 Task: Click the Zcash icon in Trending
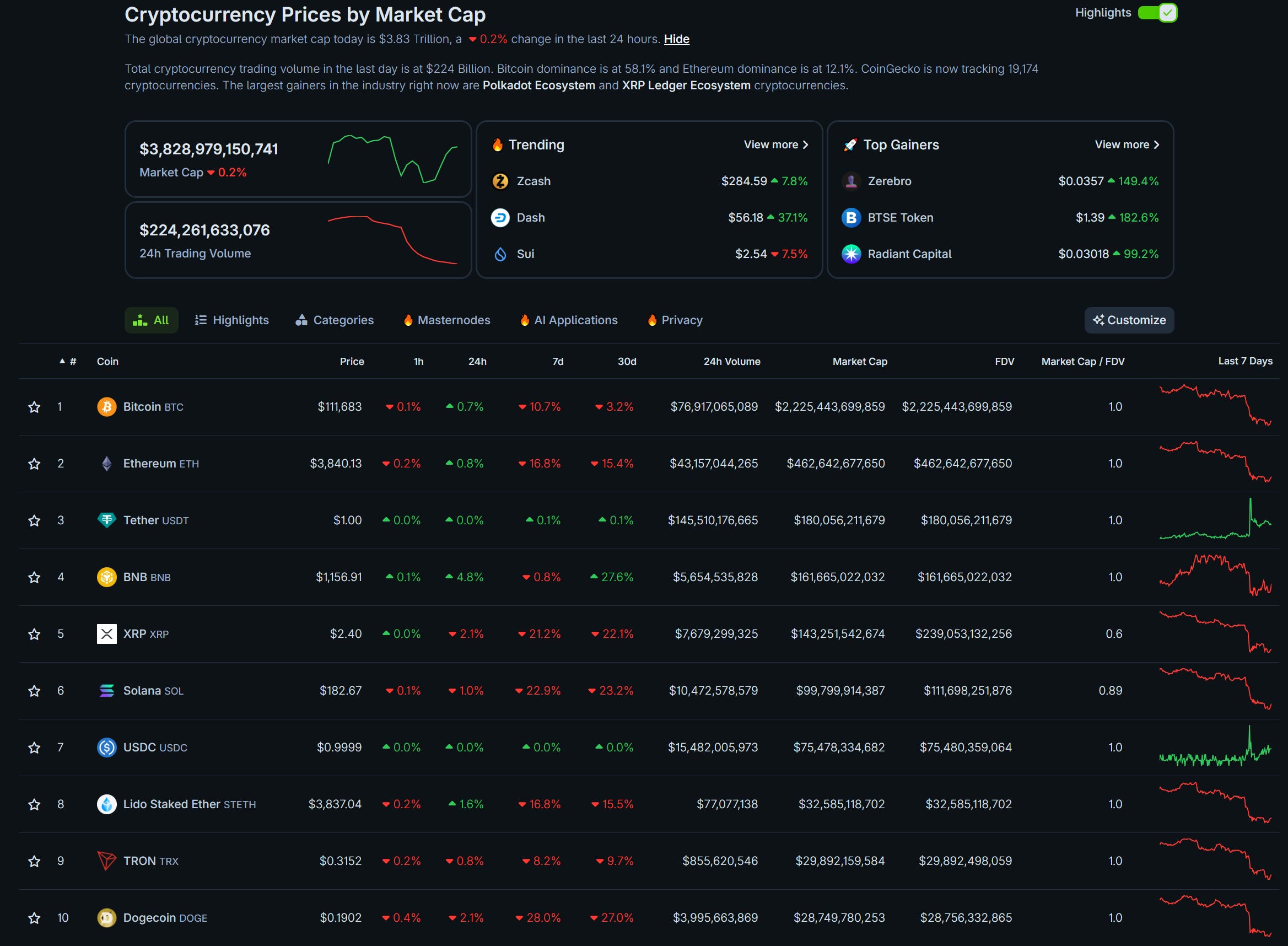[500, 181]
